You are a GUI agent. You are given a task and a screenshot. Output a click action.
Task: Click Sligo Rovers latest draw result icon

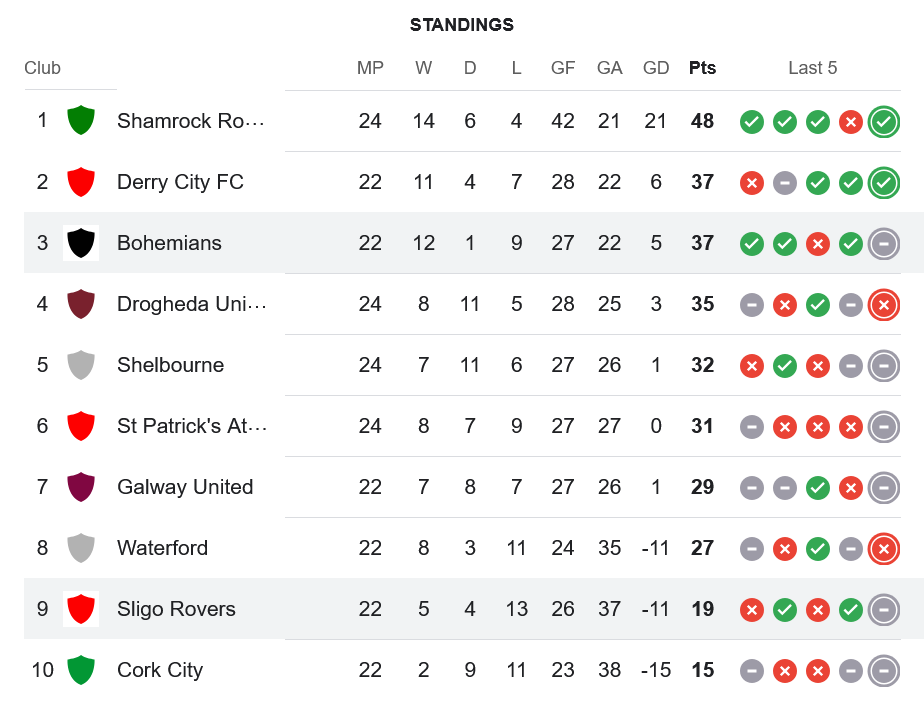pyautogui.click(x=884, y=610)
